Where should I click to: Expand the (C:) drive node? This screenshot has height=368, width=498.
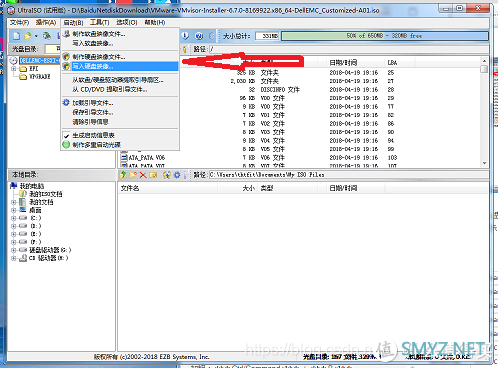click(x=13, y=218)
